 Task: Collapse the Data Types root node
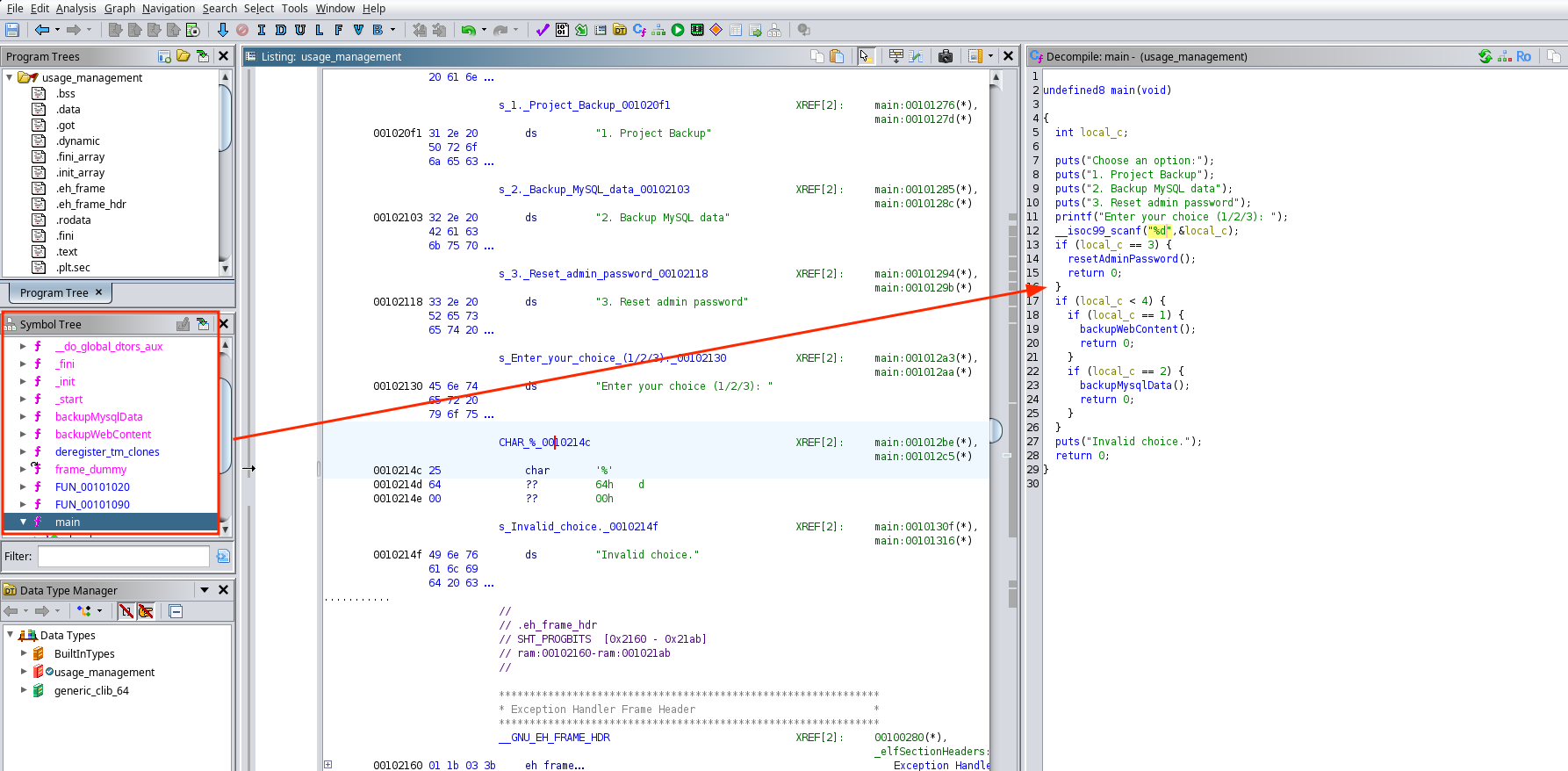tap(10, 635)
